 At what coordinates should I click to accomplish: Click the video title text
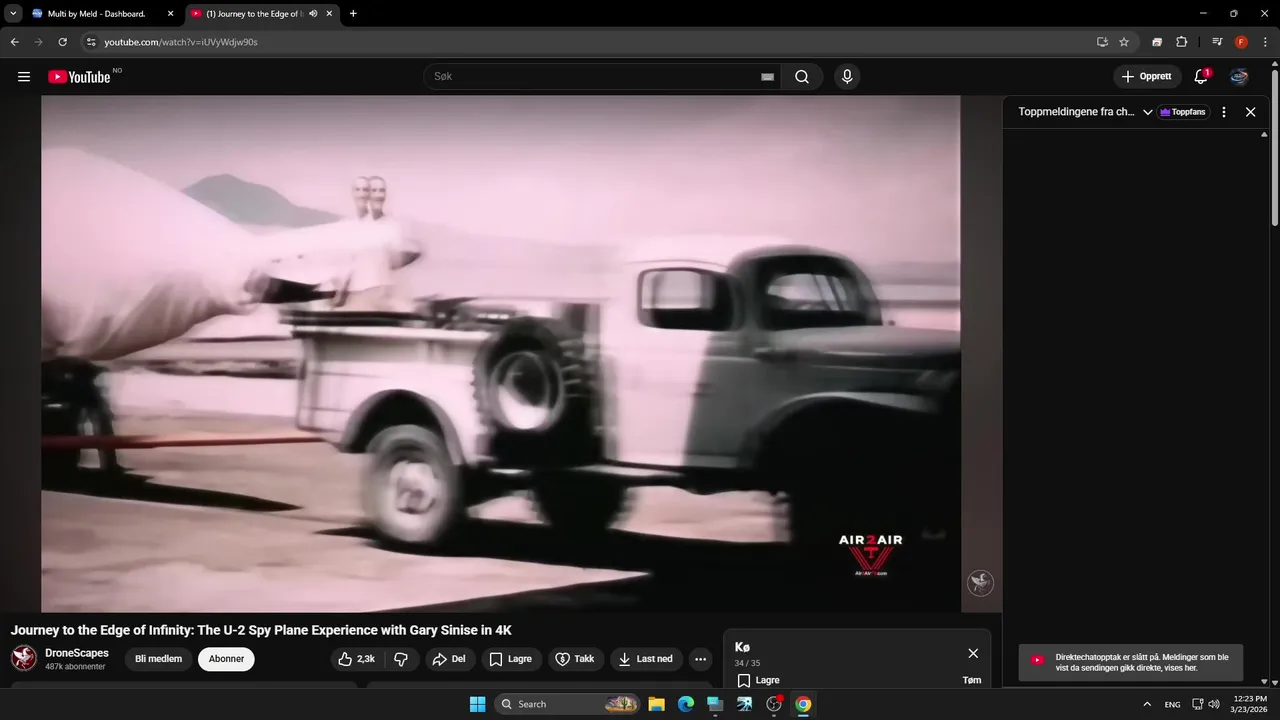(x=261, y=630)
